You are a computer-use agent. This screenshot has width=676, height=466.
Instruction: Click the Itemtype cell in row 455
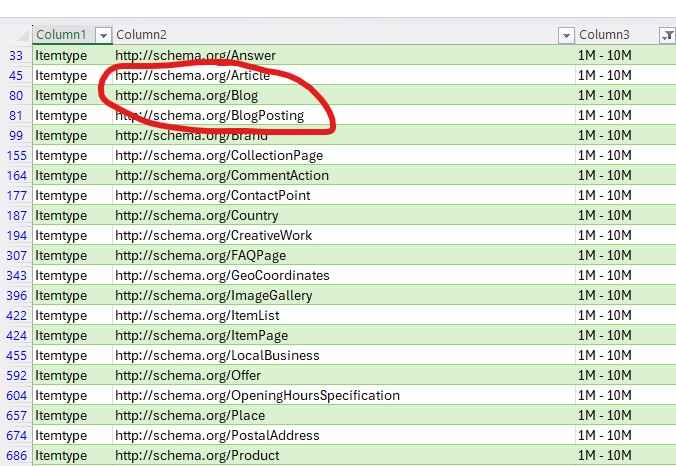click(x=72, y=355)
